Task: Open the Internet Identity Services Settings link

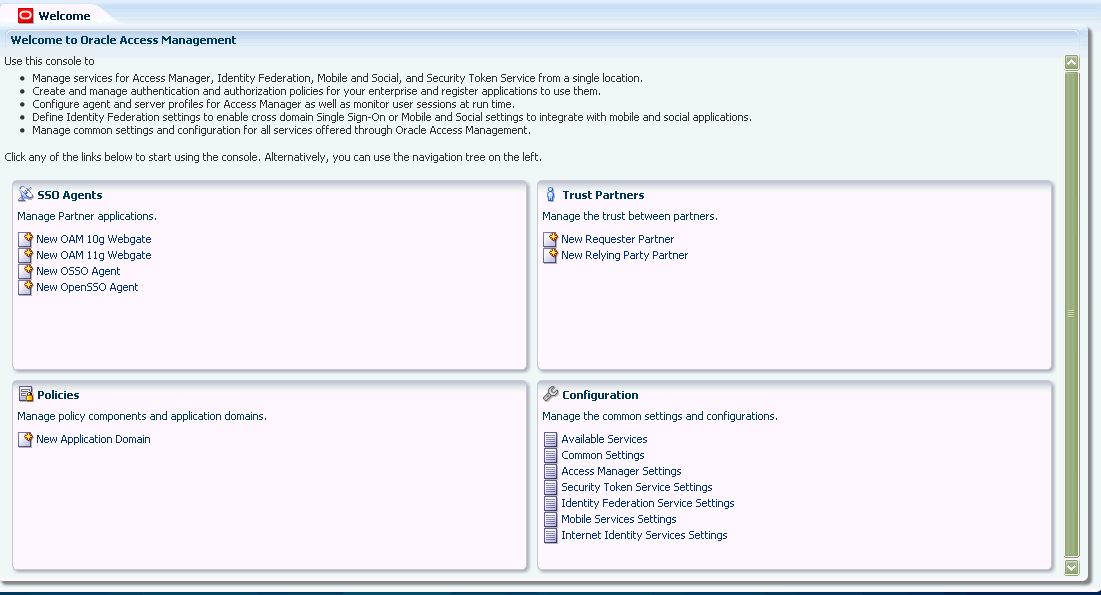Action: (644, 535)
